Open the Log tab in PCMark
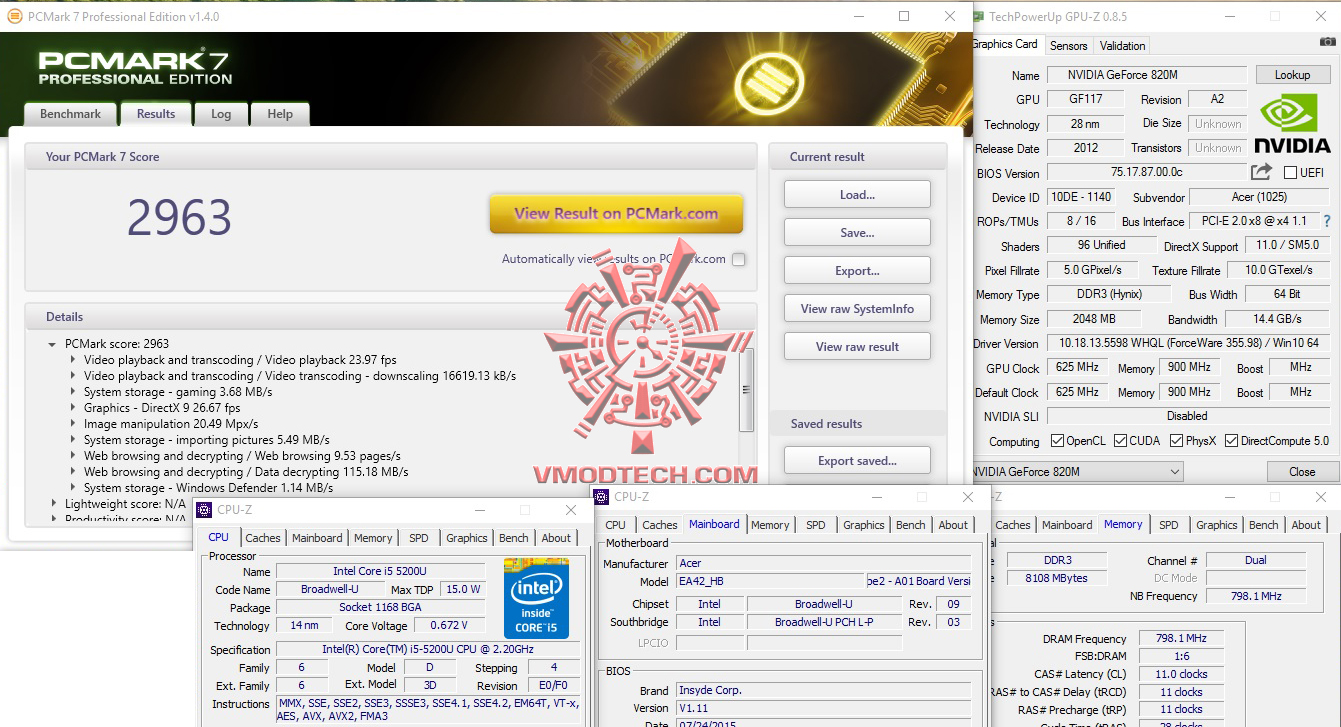The image size is (1341, 727). click(x=221, y=114)
